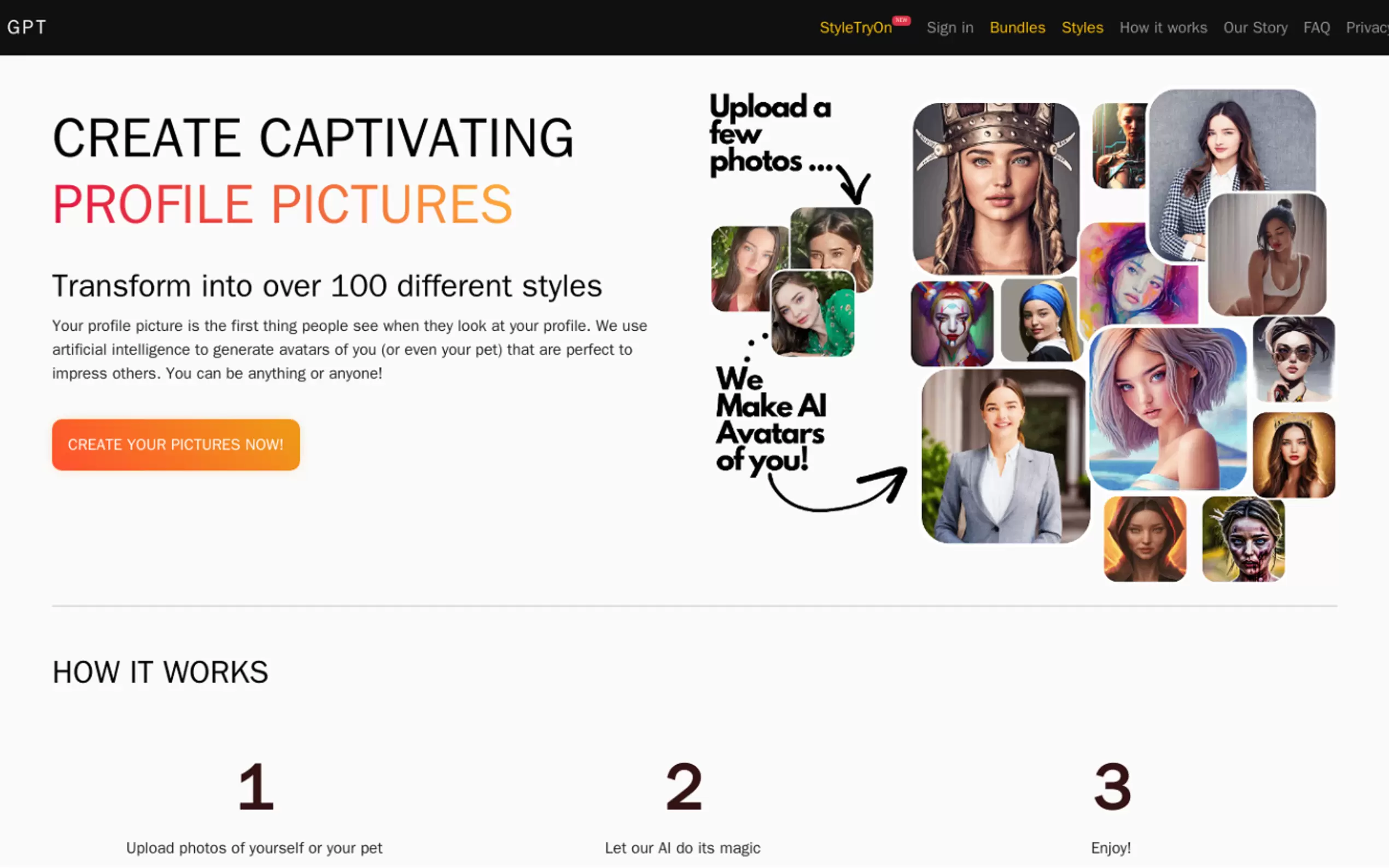Click the red NEW badge
This screenshot has width=1389, height=868.
point(902,20)
